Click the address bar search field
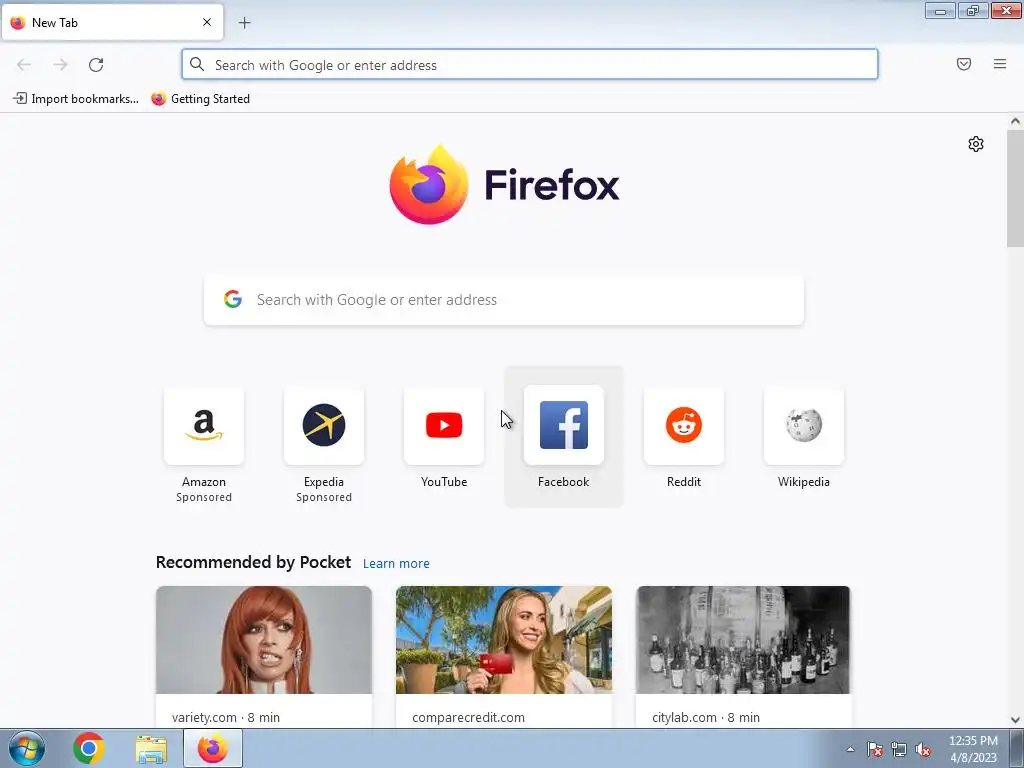This screenshot has height=768, width=1024. (530, 65)
